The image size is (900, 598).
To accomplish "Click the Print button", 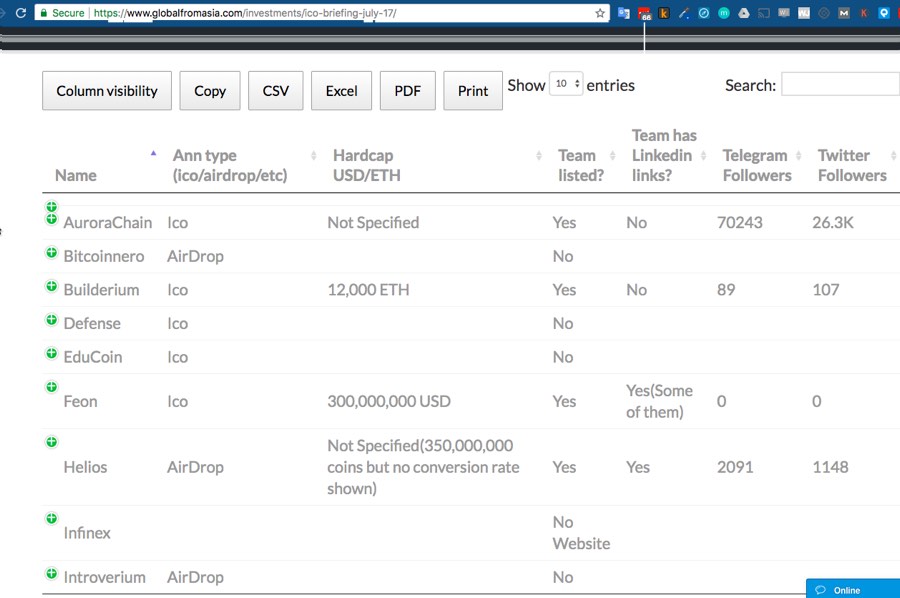I will 473,91.
